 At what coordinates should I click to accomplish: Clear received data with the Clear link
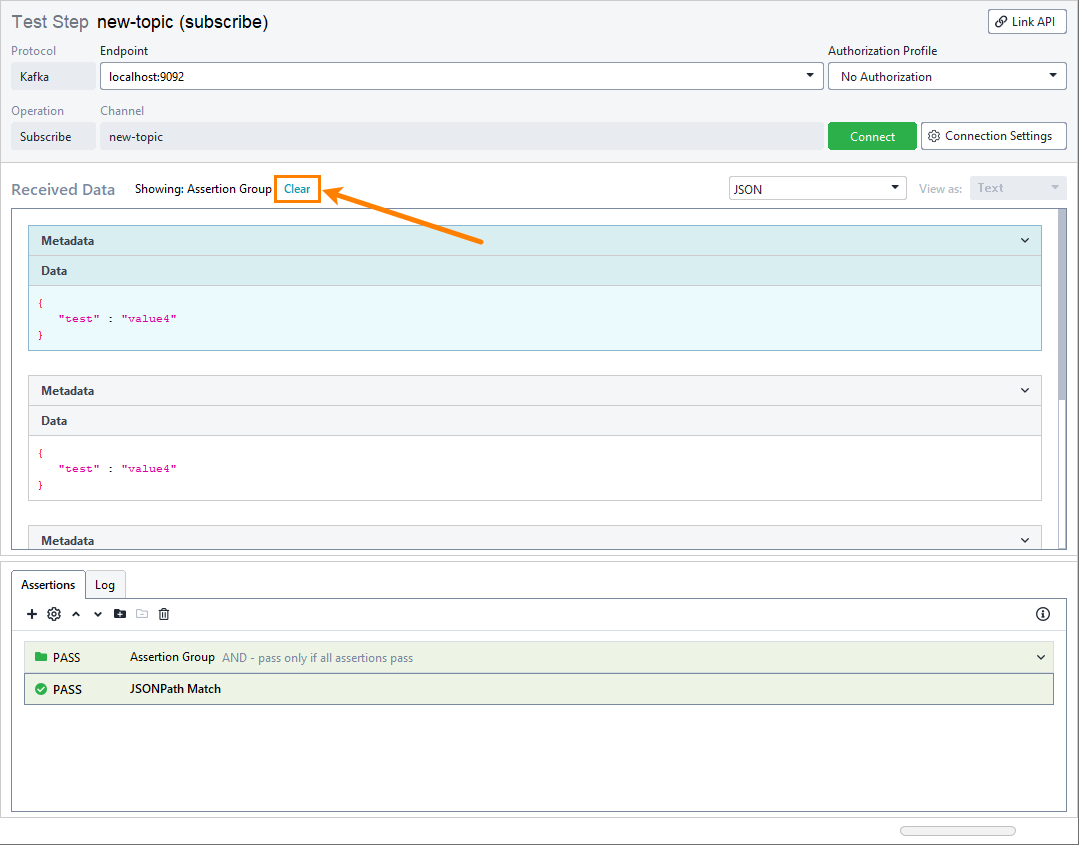coord(297,188)
